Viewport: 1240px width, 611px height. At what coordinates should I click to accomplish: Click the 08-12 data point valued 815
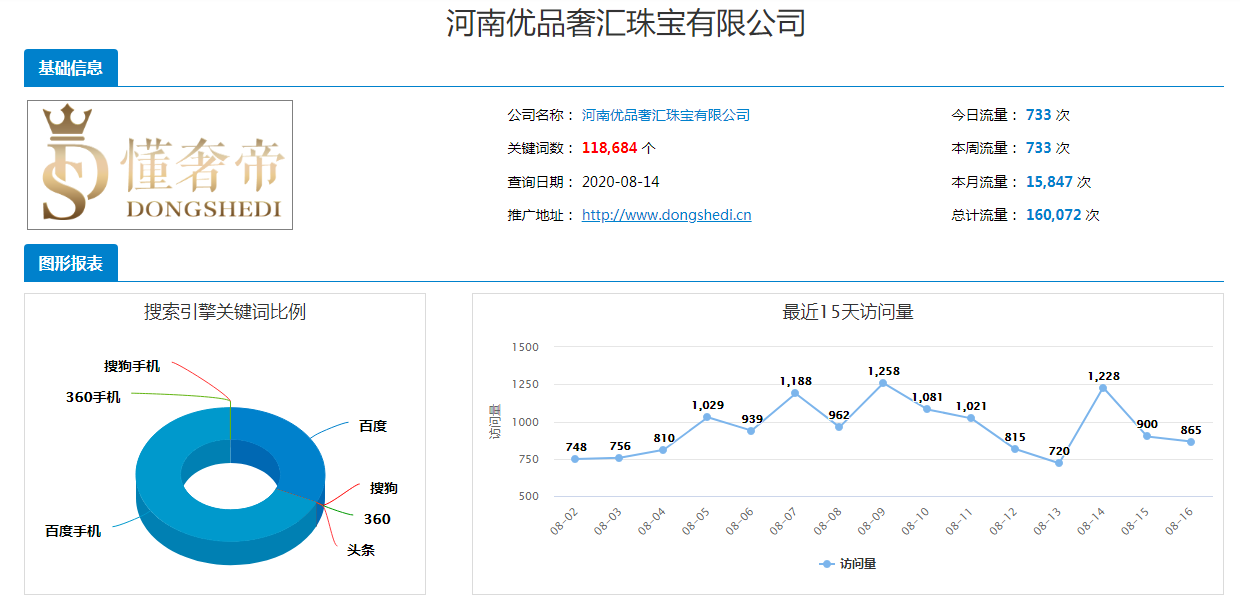click(x=1015, y=449)
